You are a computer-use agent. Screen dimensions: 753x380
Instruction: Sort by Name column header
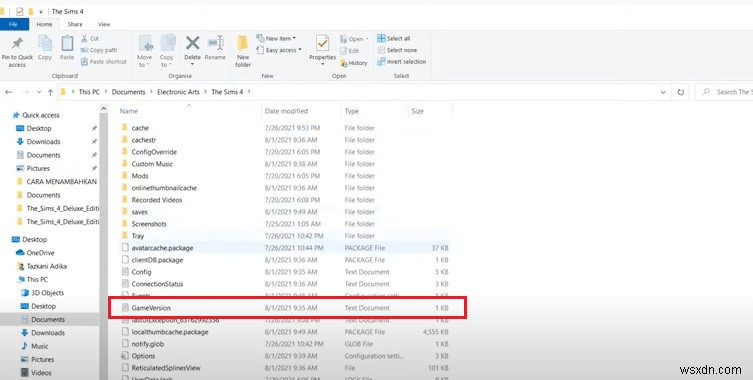[x=128, y=111]
